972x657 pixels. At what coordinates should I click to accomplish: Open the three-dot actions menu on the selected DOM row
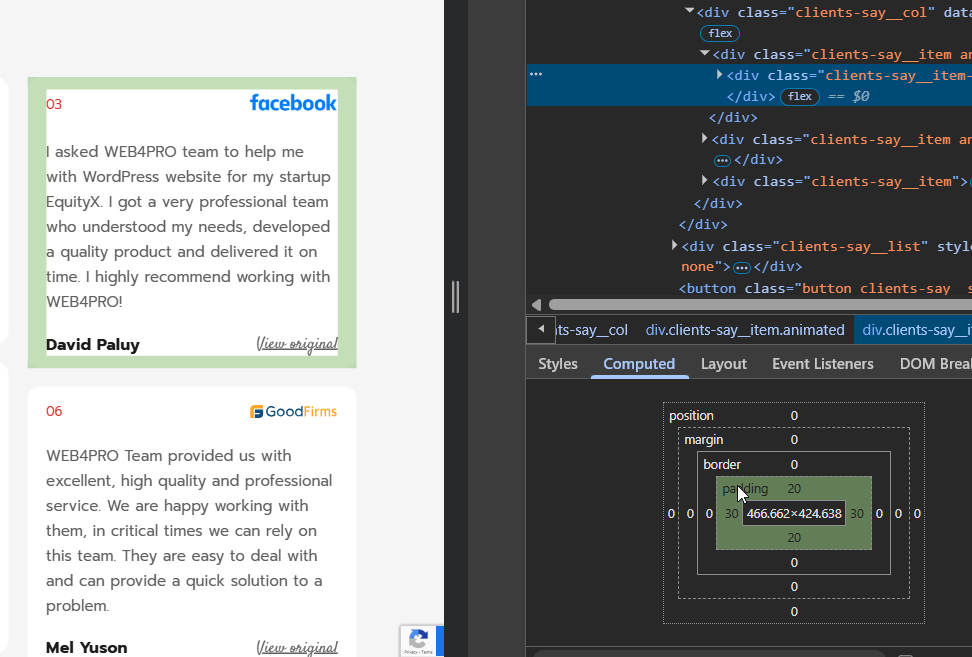pos(536,74)
